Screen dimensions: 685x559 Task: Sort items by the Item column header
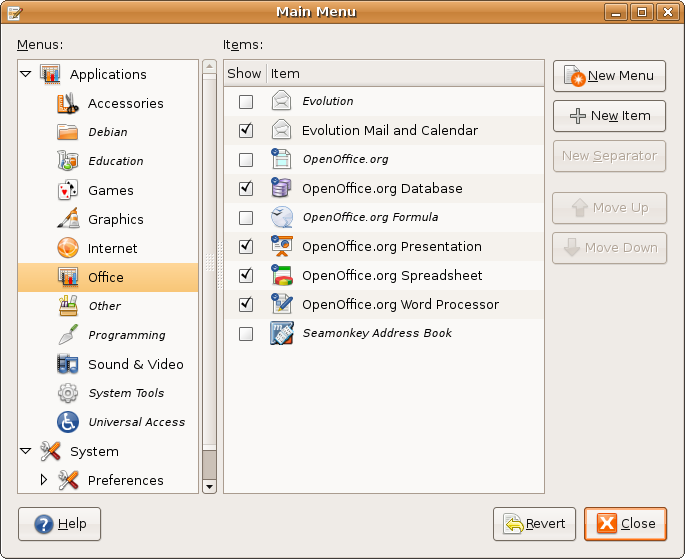click(405, 73)
